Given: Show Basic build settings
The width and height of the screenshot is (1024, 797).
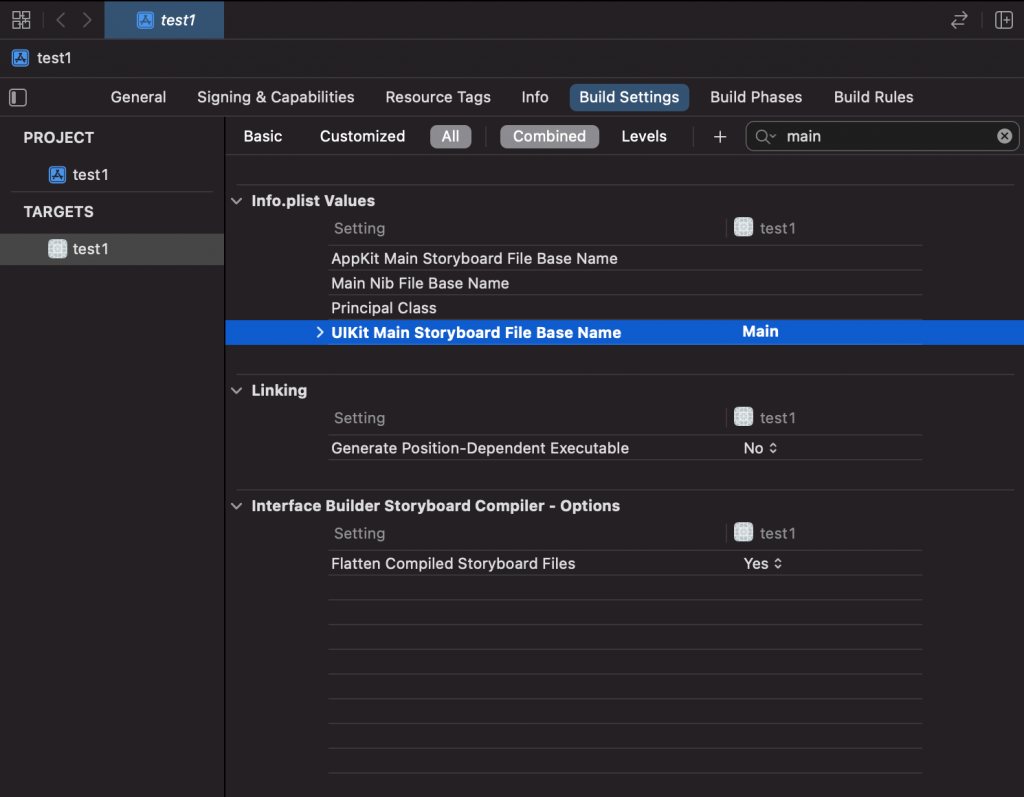Looking at the screenshot, I should (x=263, y=137).
